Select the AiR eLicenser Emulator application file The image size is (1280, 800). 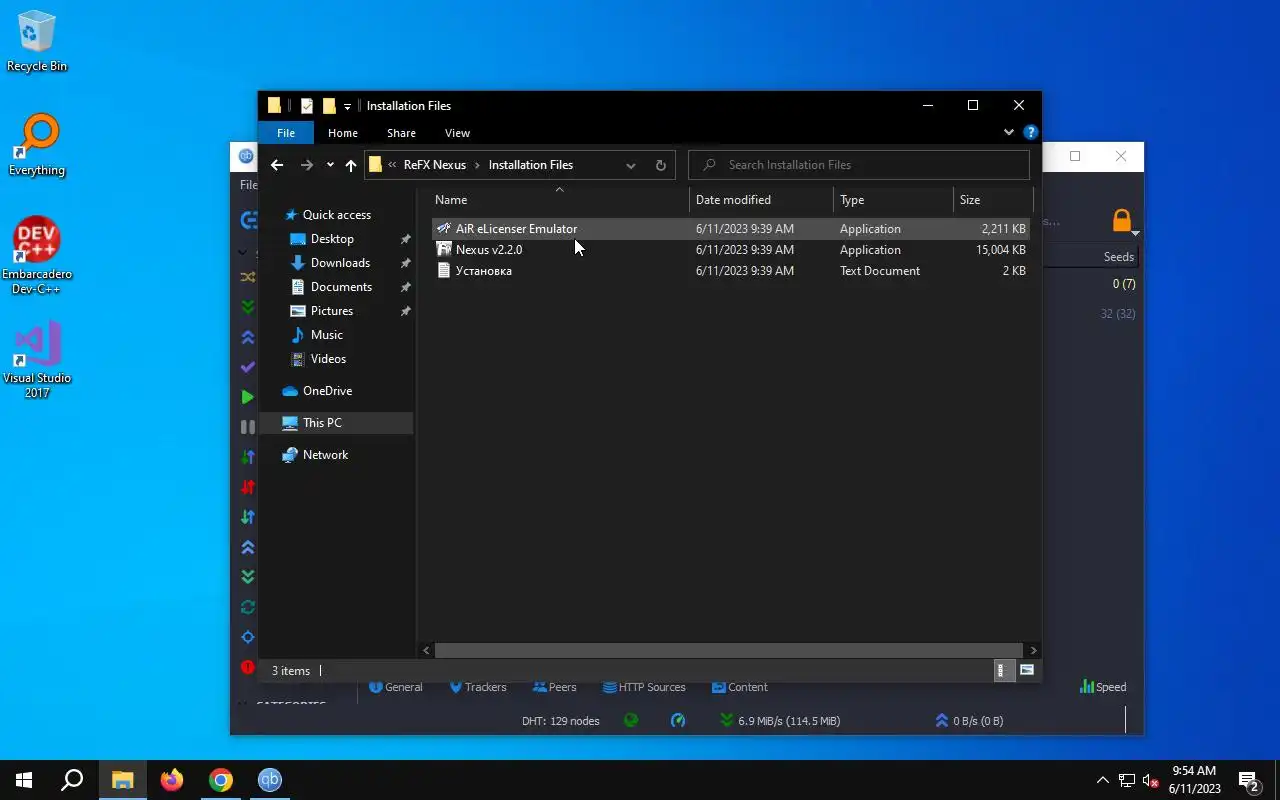(730, 229)
